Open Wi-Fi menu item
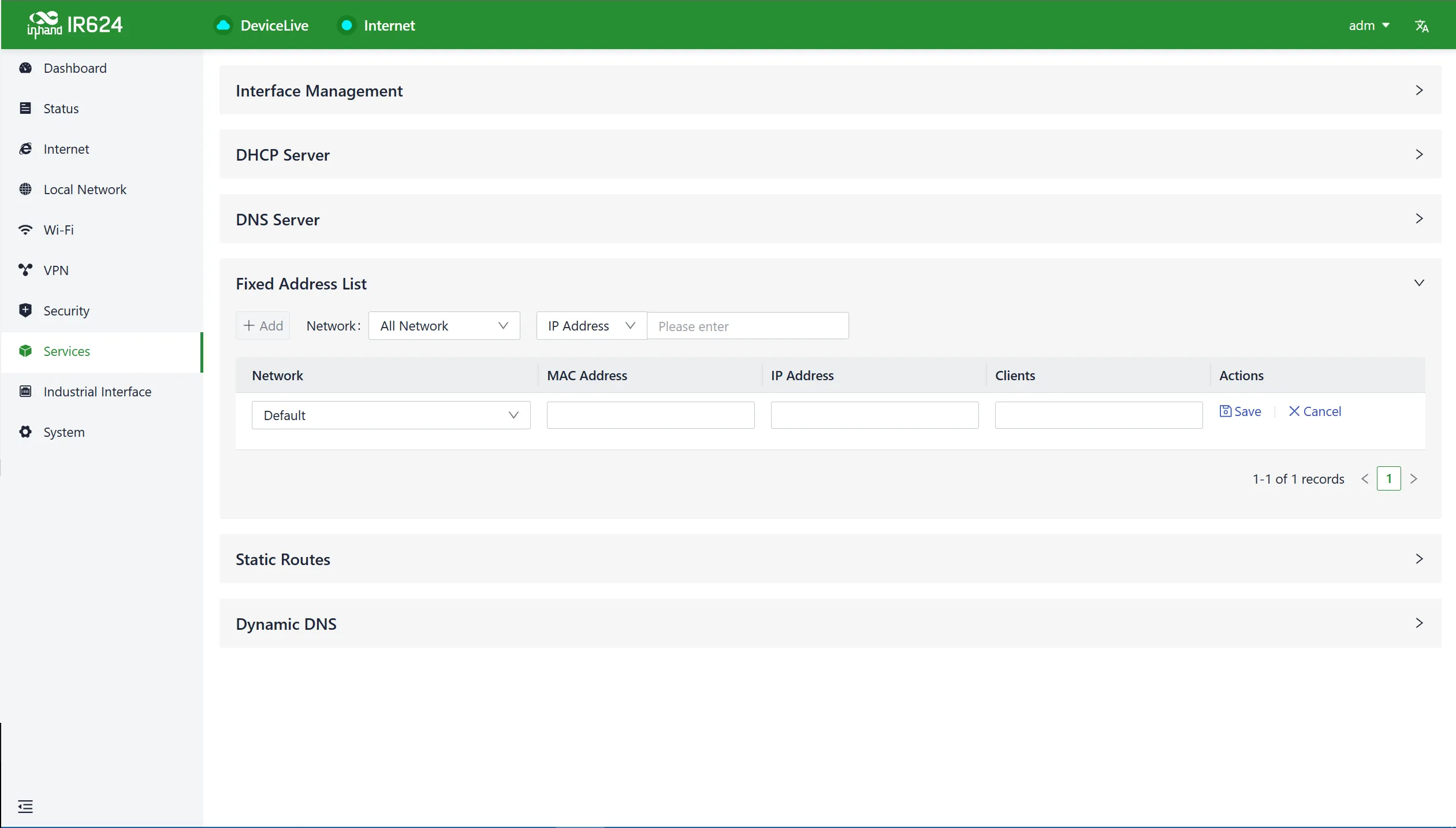The image size is (1456, 828). tap(102, 230)
